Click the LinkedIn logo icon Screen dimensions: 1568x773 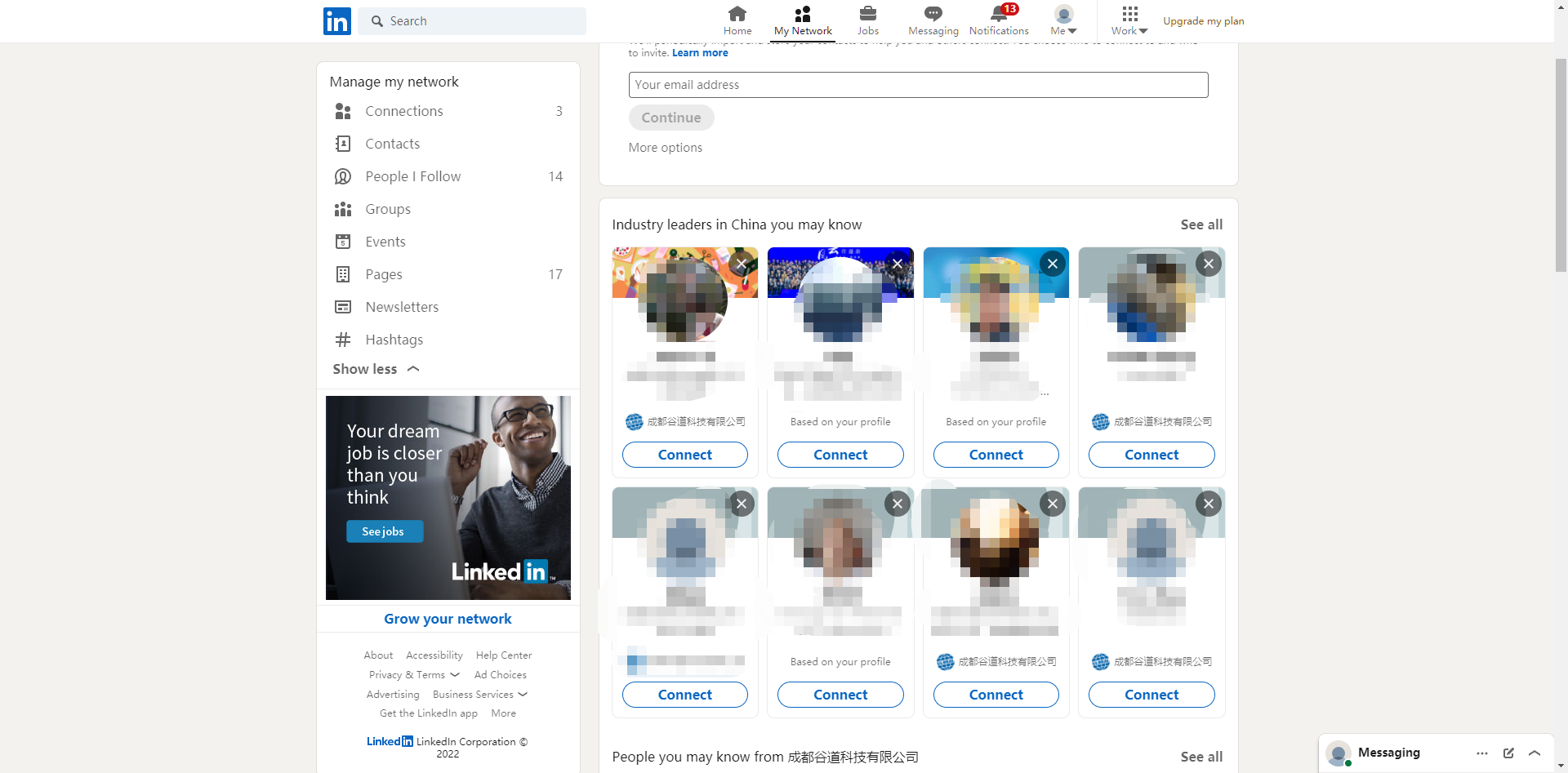coord(336,21)
